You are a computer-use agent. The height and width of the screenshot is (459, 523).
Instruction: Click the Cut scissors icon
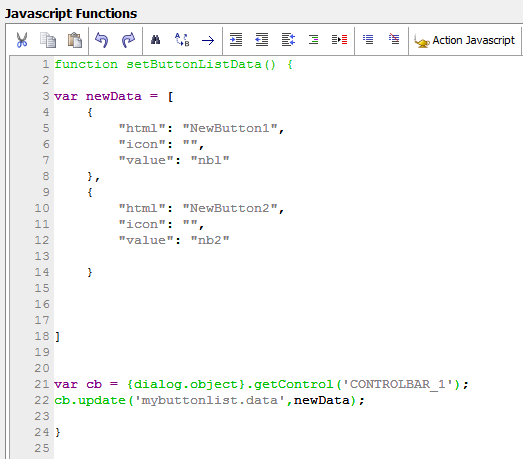[x=22, y=40]
